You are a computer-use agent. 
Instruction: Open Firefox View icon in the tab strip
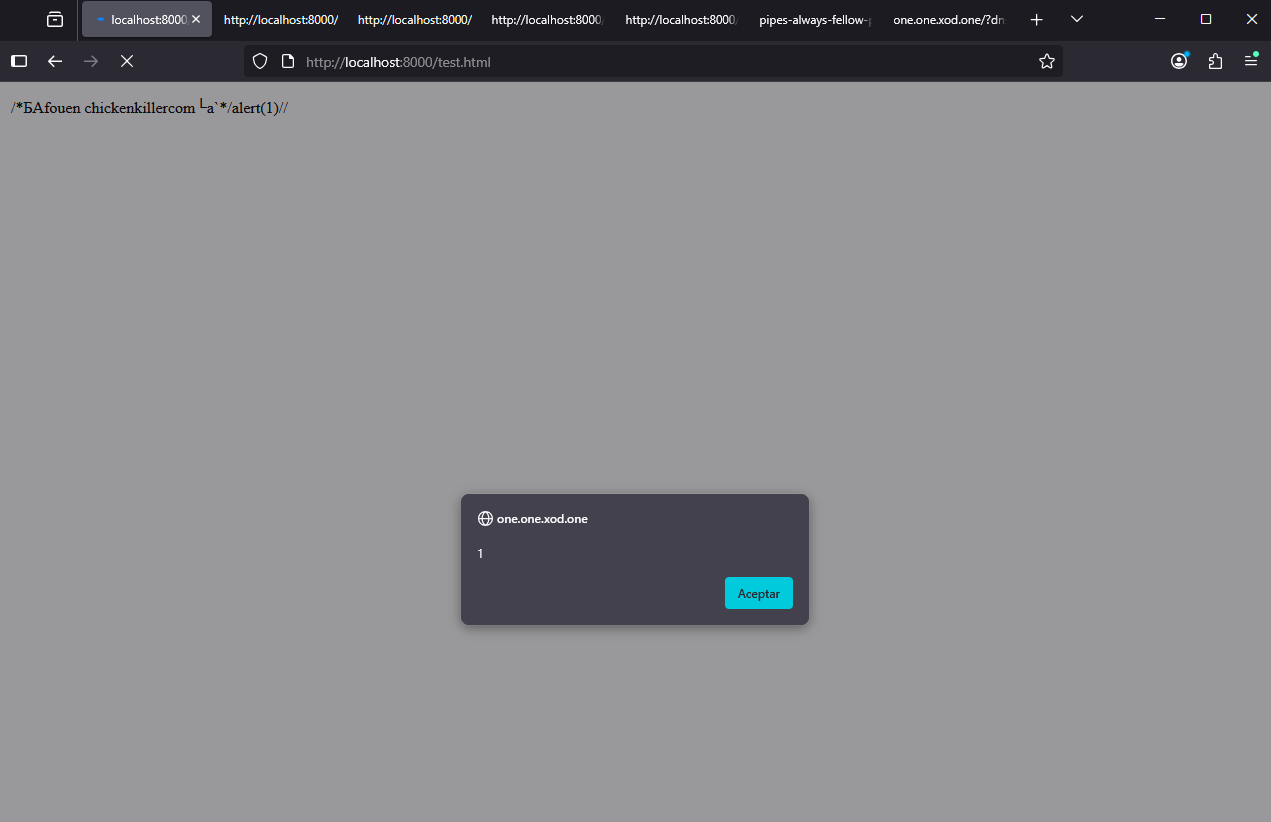coord(55,19)
